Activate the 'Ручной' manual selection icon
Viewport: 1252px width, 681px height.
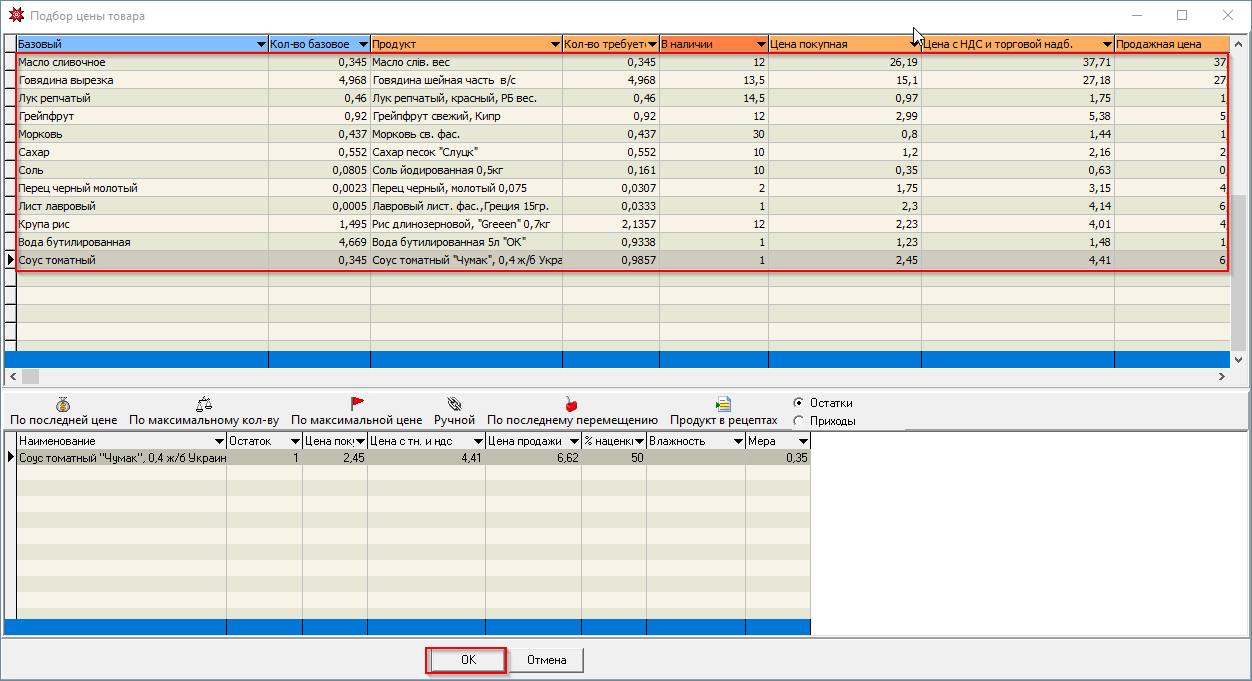[454, 404]
